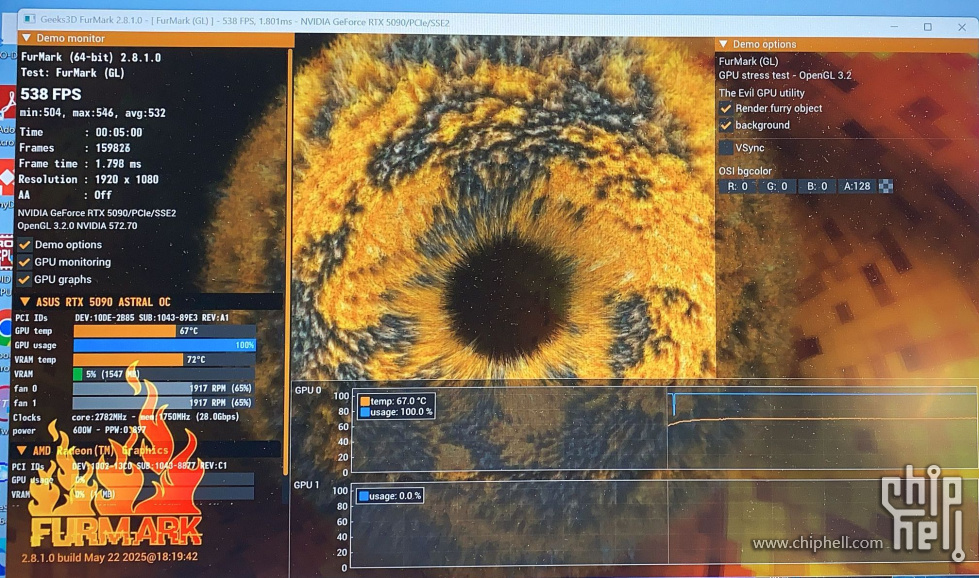The width and height of the screenshot is (979, 578).
Task: Collapse the Demo options panel triangle
Action: coord(723,44)
